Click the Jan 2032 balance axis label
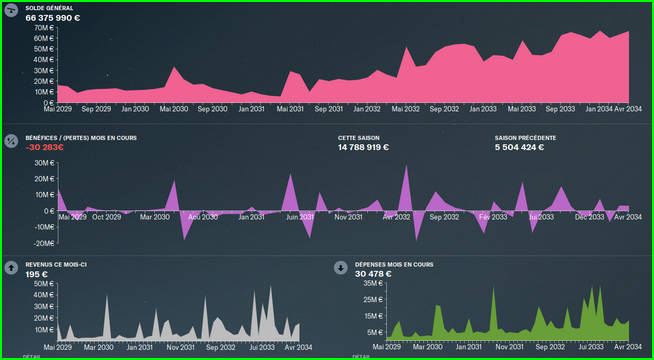This screenshot has height=360, width=654. (x=367, y=109)
